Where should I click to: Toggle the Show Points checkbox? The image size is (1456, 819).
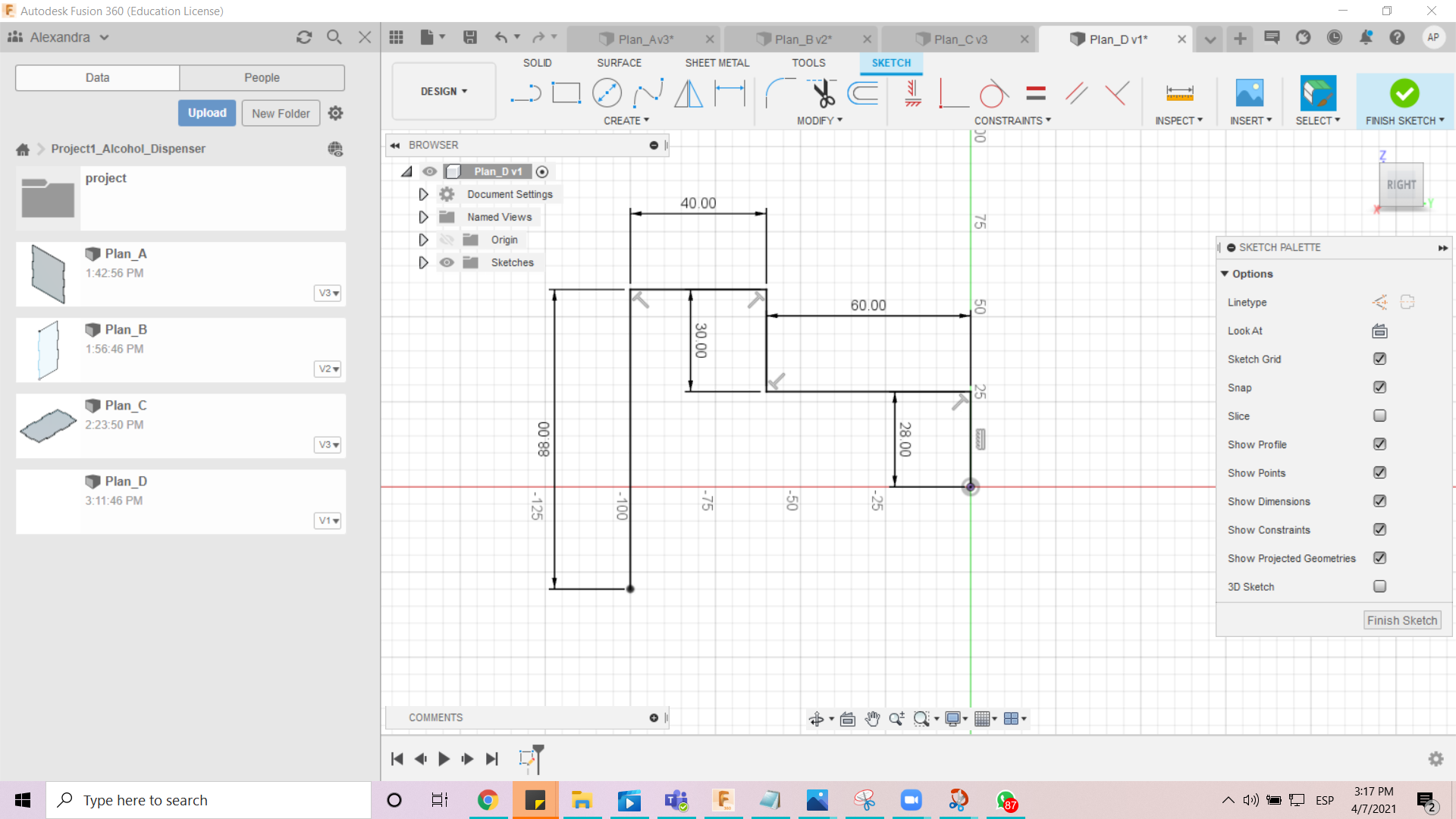point(1379,472)
